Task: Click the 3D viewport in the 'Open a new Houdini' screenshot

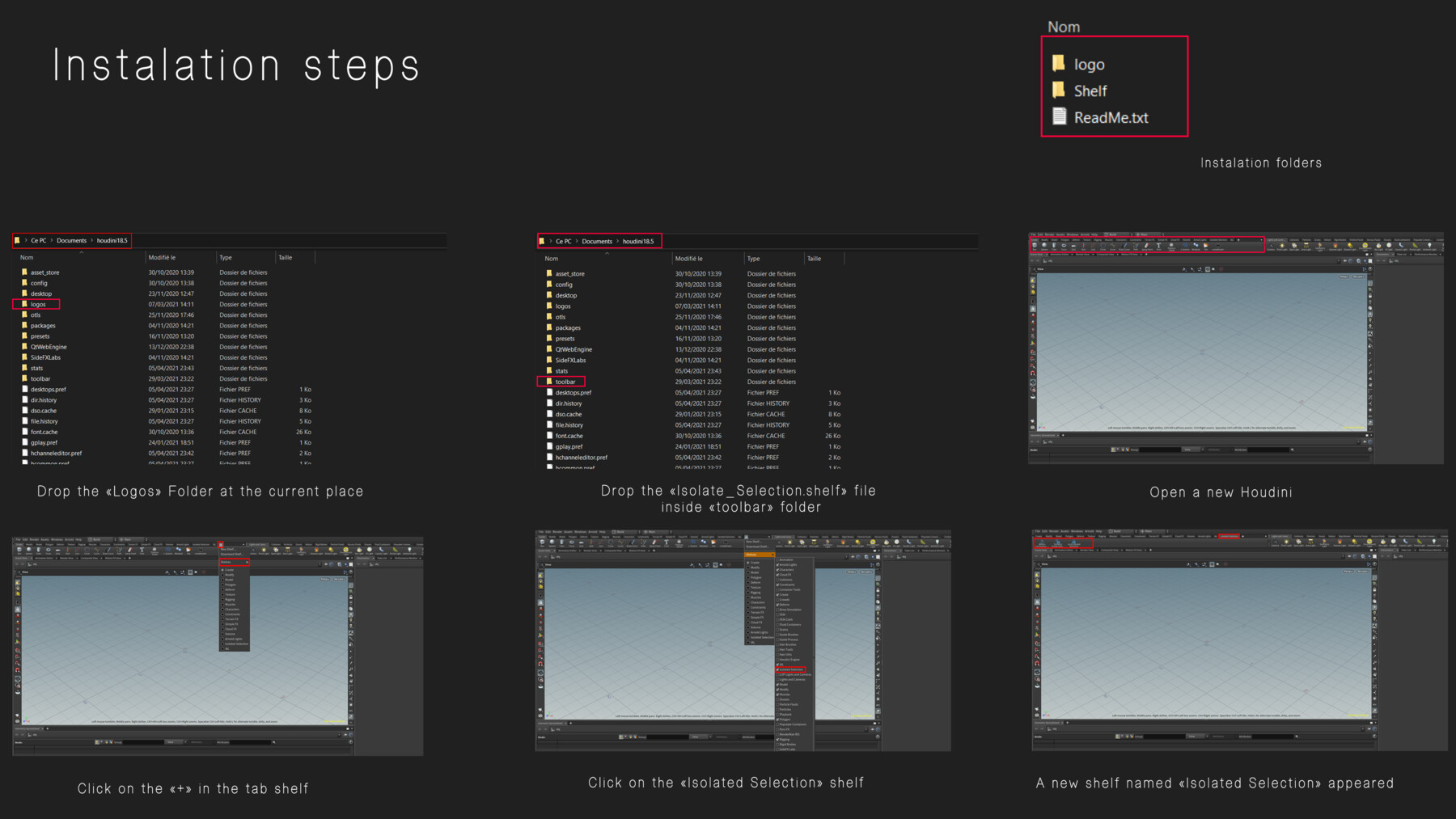Action: (1202, 351)
